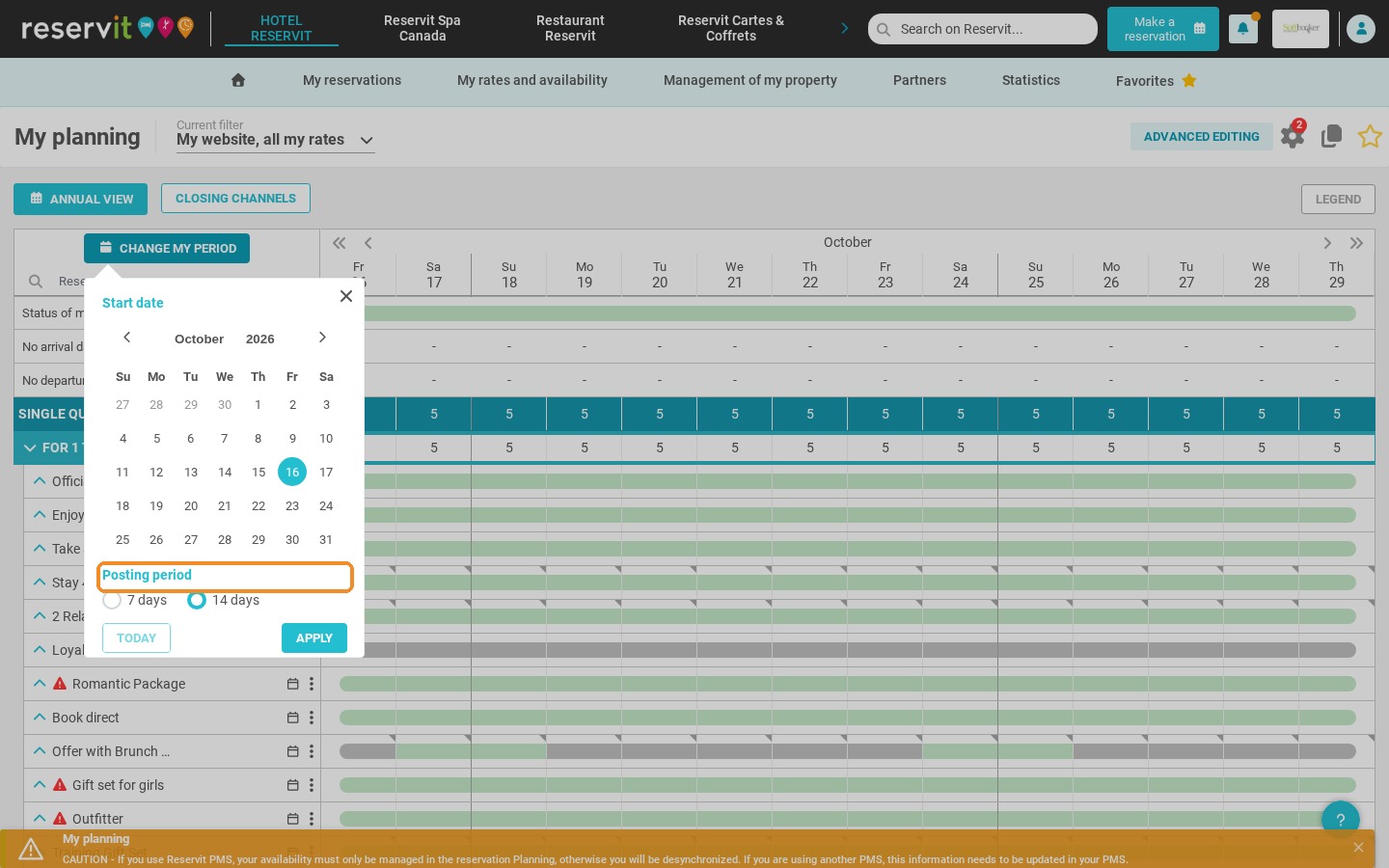Add My planning to favorites star

point(1370,136)
